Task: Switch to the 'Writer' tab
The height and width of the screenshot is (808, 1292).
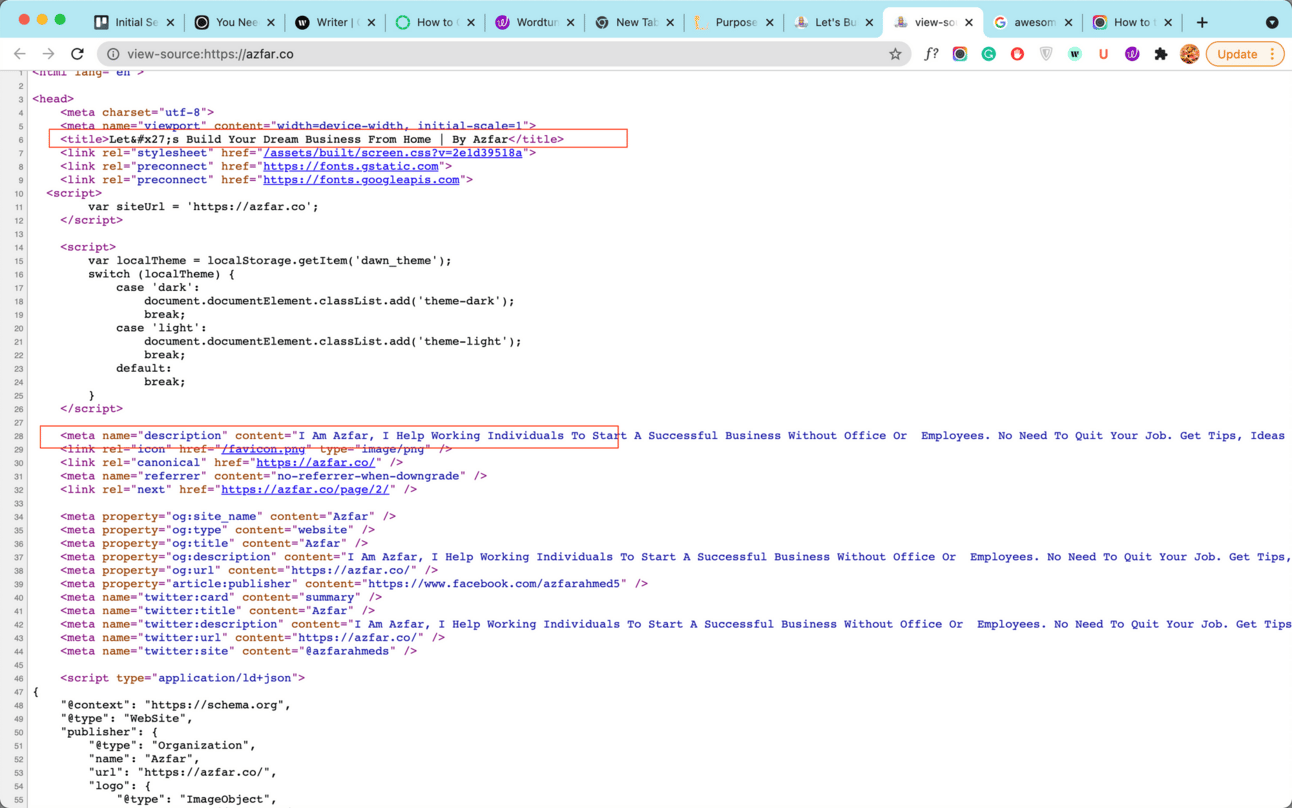Action: [336, 22]
